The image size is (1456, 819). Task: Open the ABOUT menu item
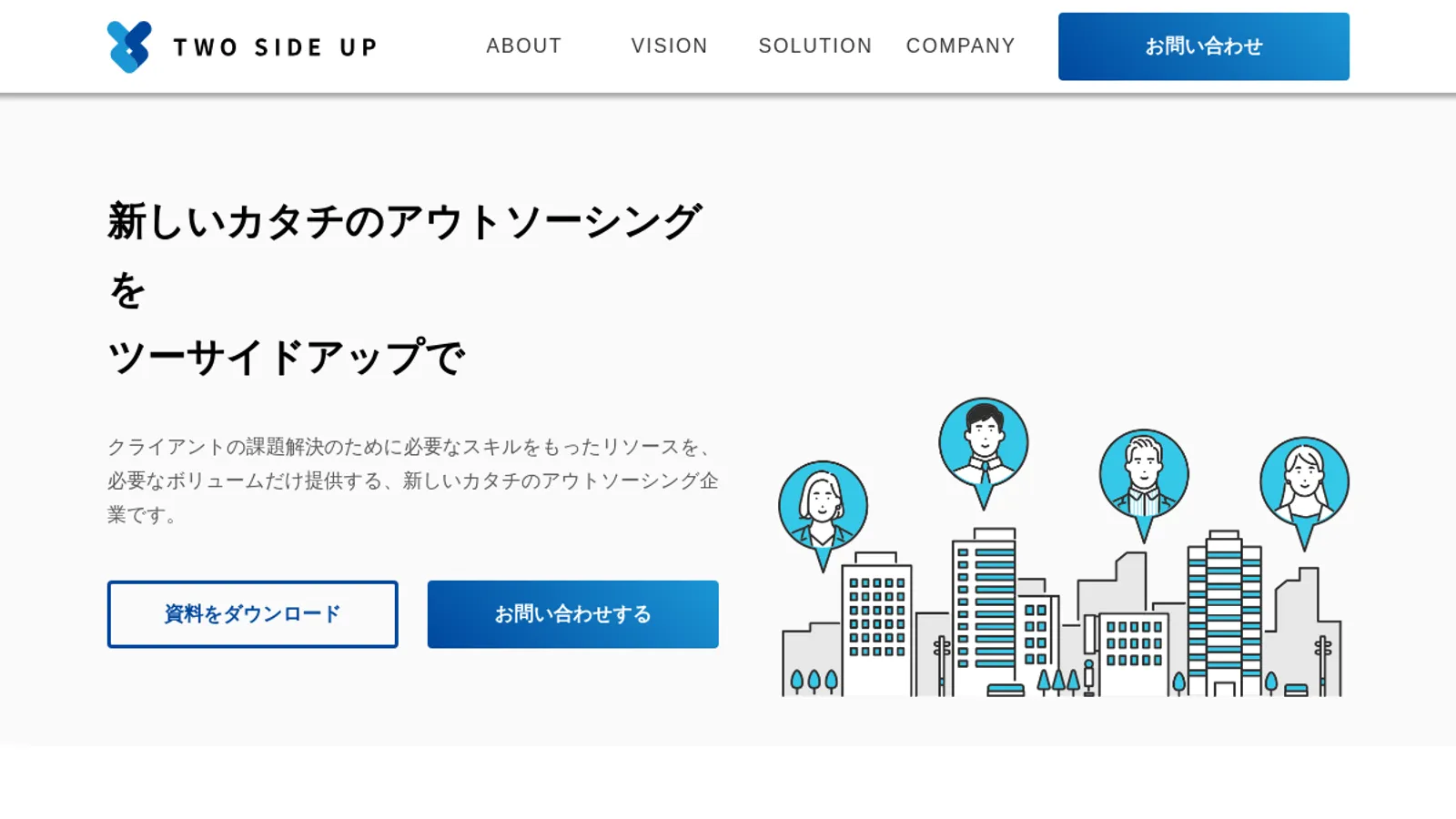[x=523, y=45]
